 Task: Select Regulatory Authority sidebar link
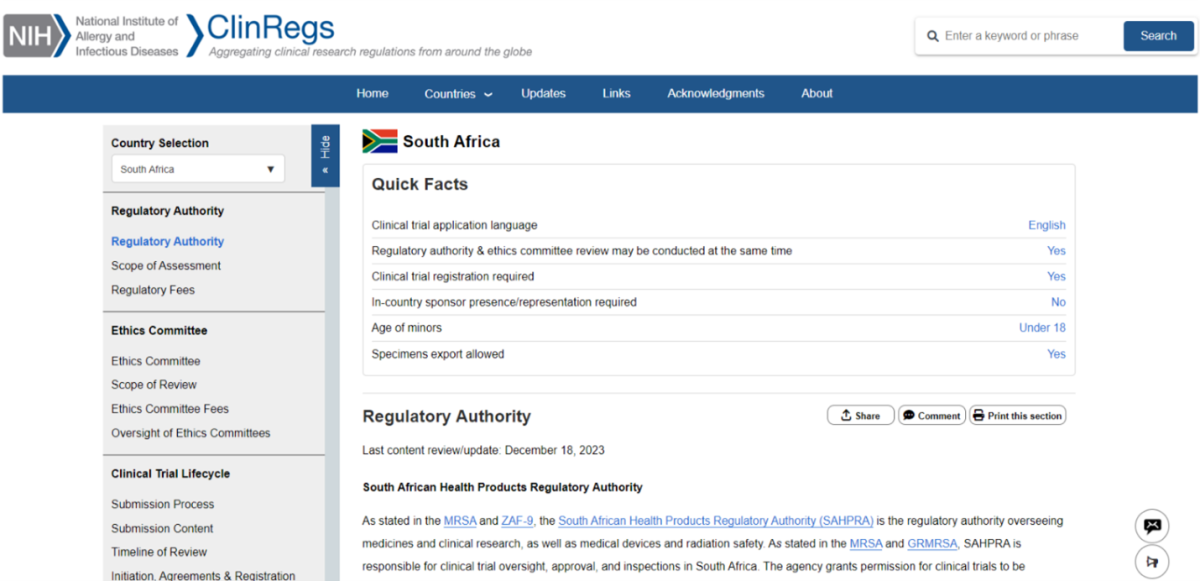tap(167, 241)
